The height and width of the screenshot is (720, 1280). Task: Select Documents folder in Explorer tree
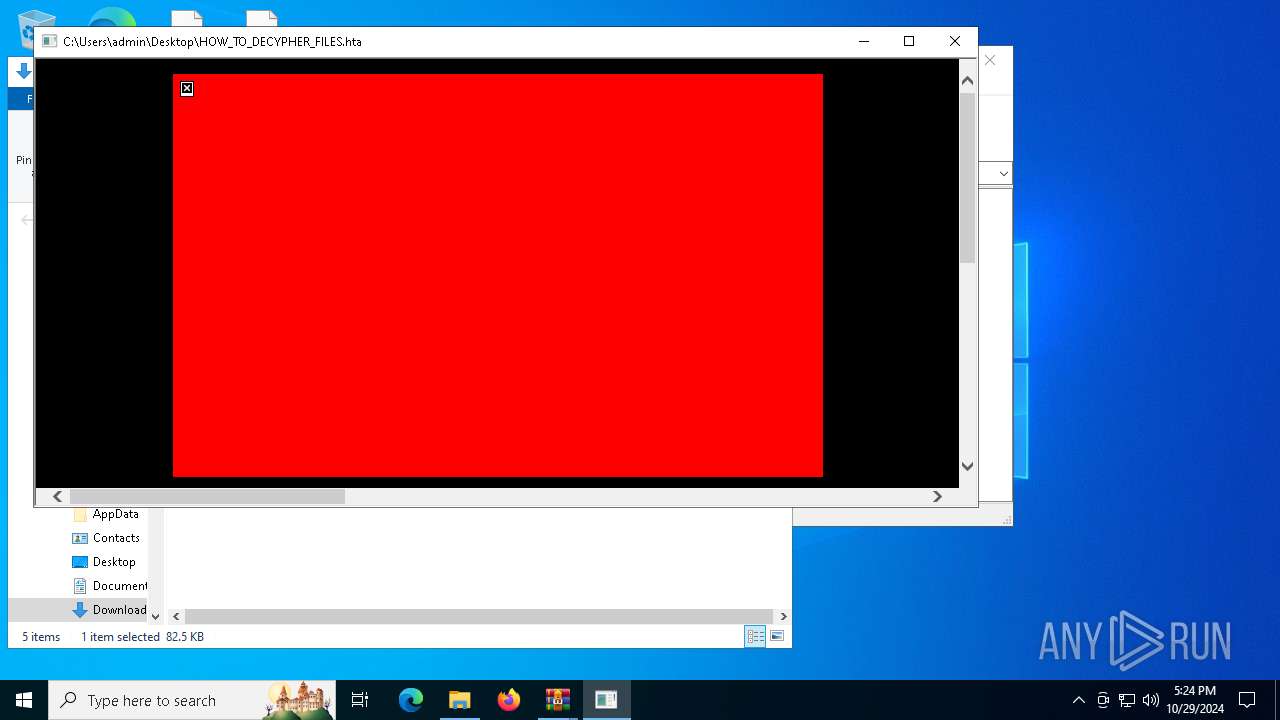[x=120, y=586]
